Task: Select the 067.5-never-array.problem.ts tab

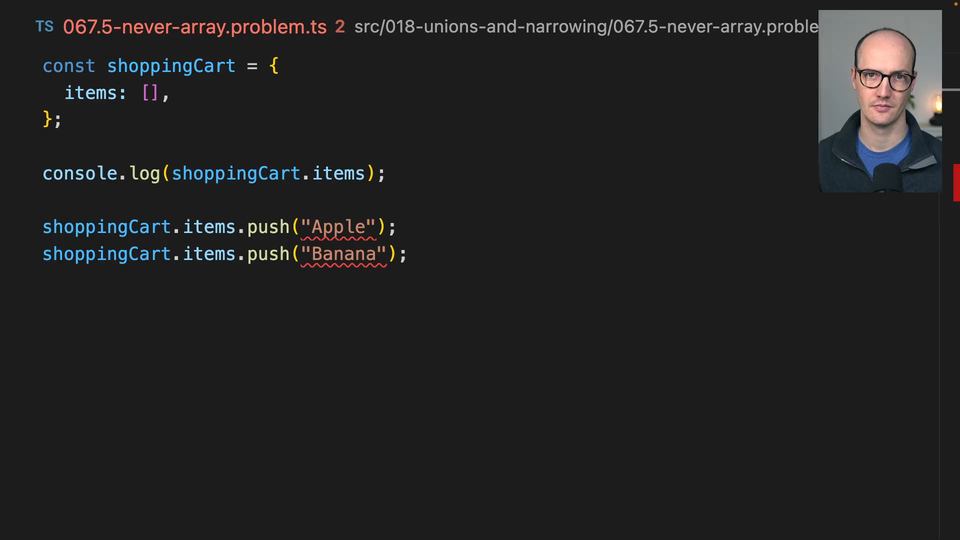Action: point(194,27)
